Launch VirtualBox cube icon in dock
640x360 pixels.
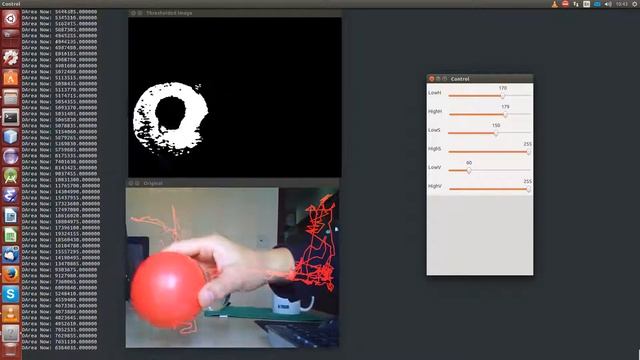pyautogui.click(x=11, y=137)
